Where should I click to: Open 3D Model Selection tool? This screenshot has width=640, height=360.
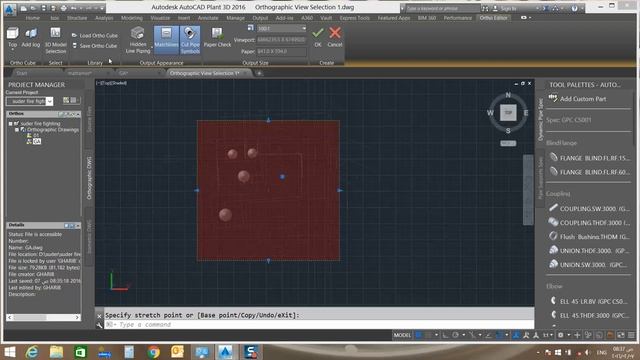click(56, 40)
